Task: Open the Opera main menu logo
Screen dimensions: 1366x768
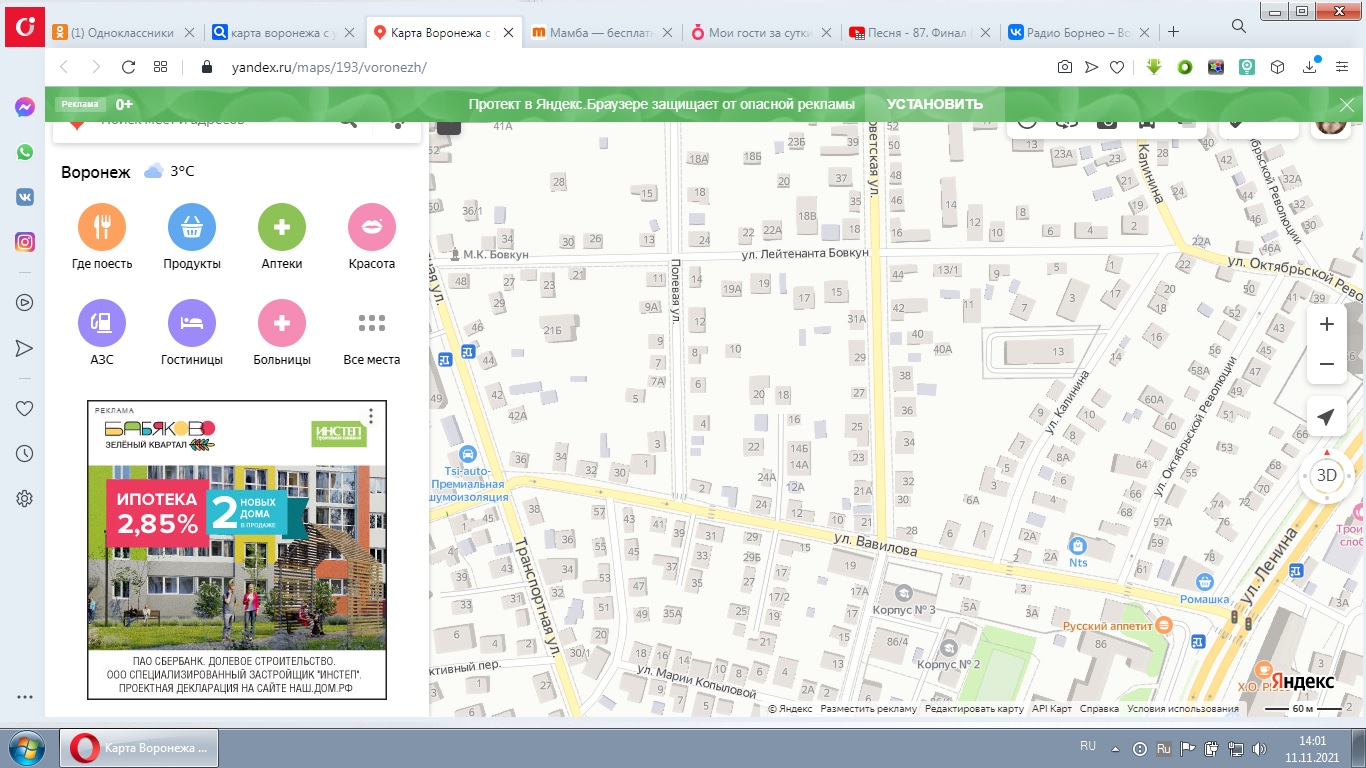Action: click(x=24, y=27)
